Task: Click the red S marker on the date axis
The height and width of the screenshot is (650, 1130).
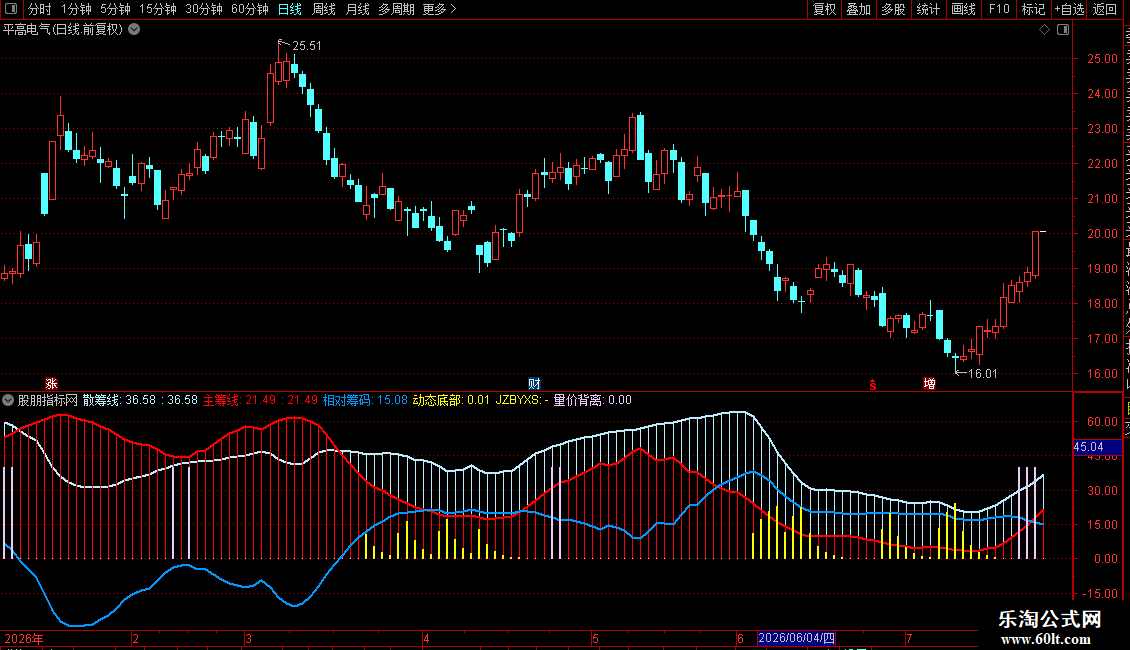Action: tap(873, 385)
